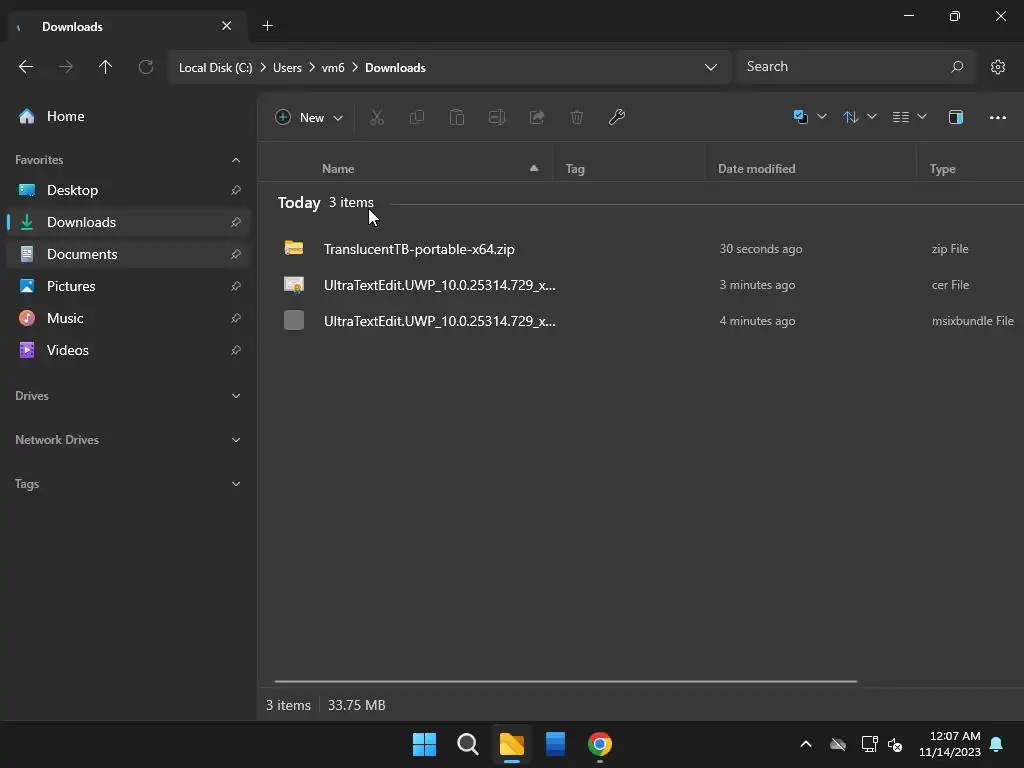
Task: Click the Share icon in toolbar
Action: (537, 117)
